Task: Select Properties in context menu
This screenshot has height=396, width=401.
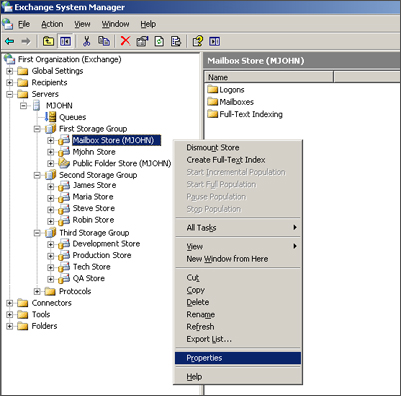Action: tap(238, 358)
